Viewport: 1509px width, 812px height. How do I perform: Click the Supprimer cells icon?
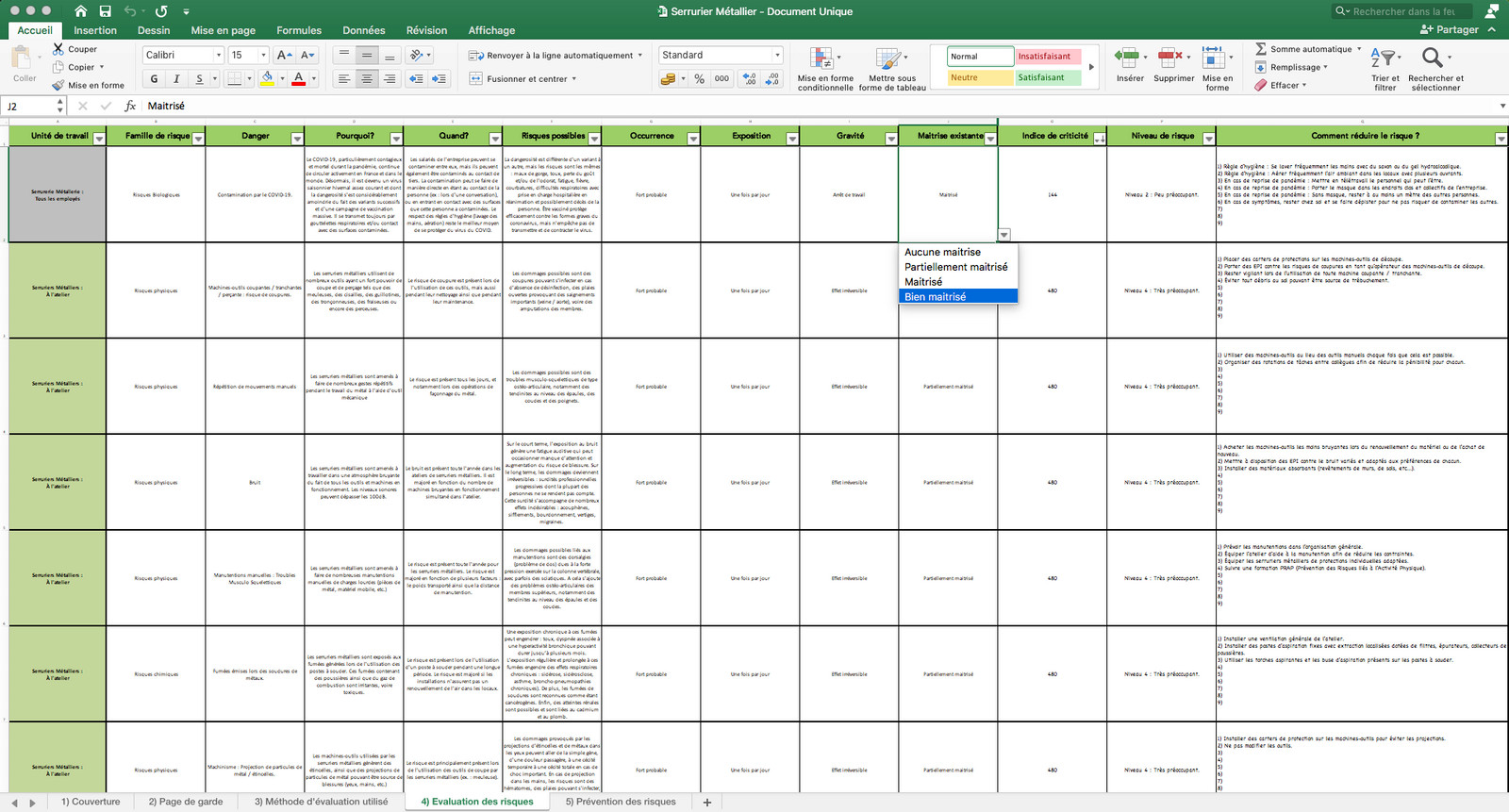point(1170,58)
